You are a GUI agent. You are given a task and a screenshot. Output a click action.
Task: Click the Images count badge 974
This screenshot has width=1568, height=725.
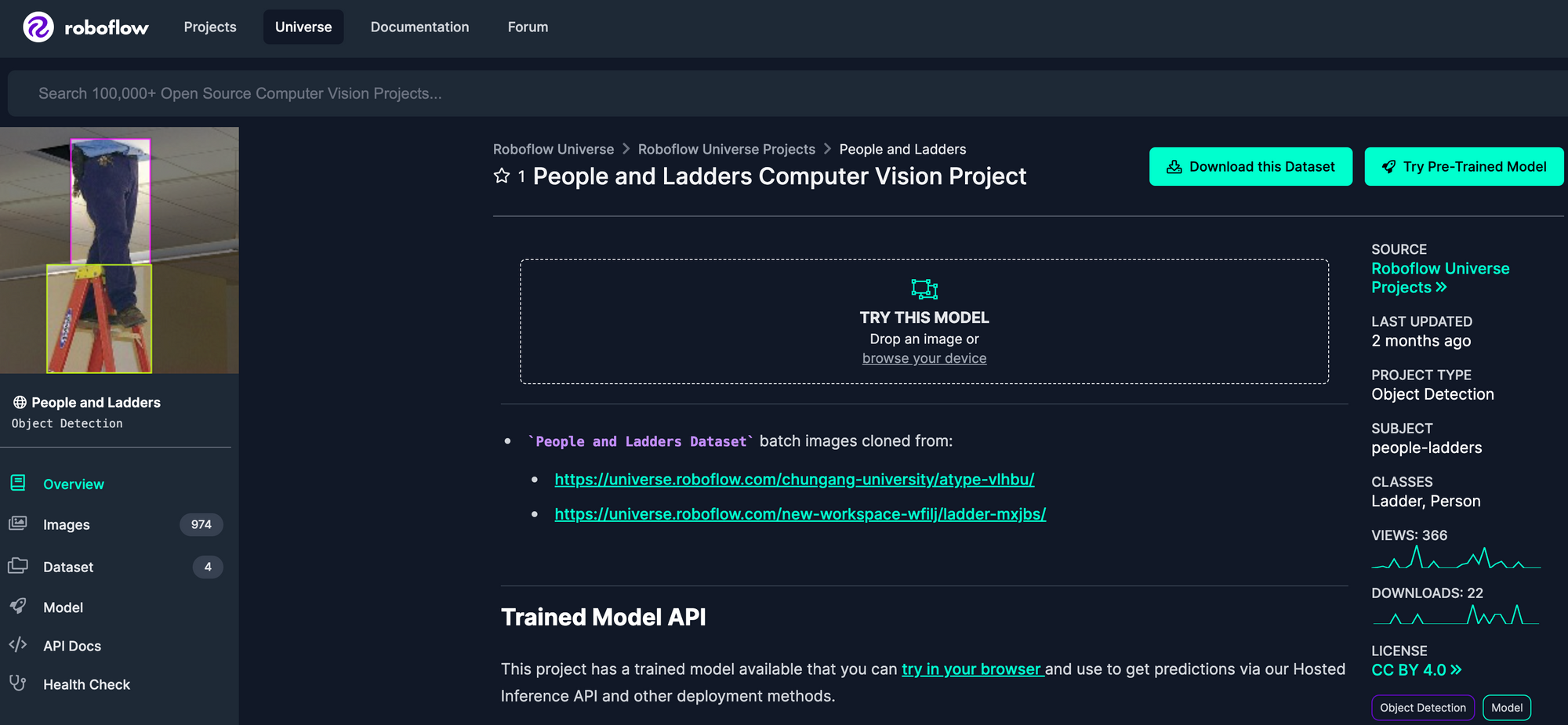(201, 524)
